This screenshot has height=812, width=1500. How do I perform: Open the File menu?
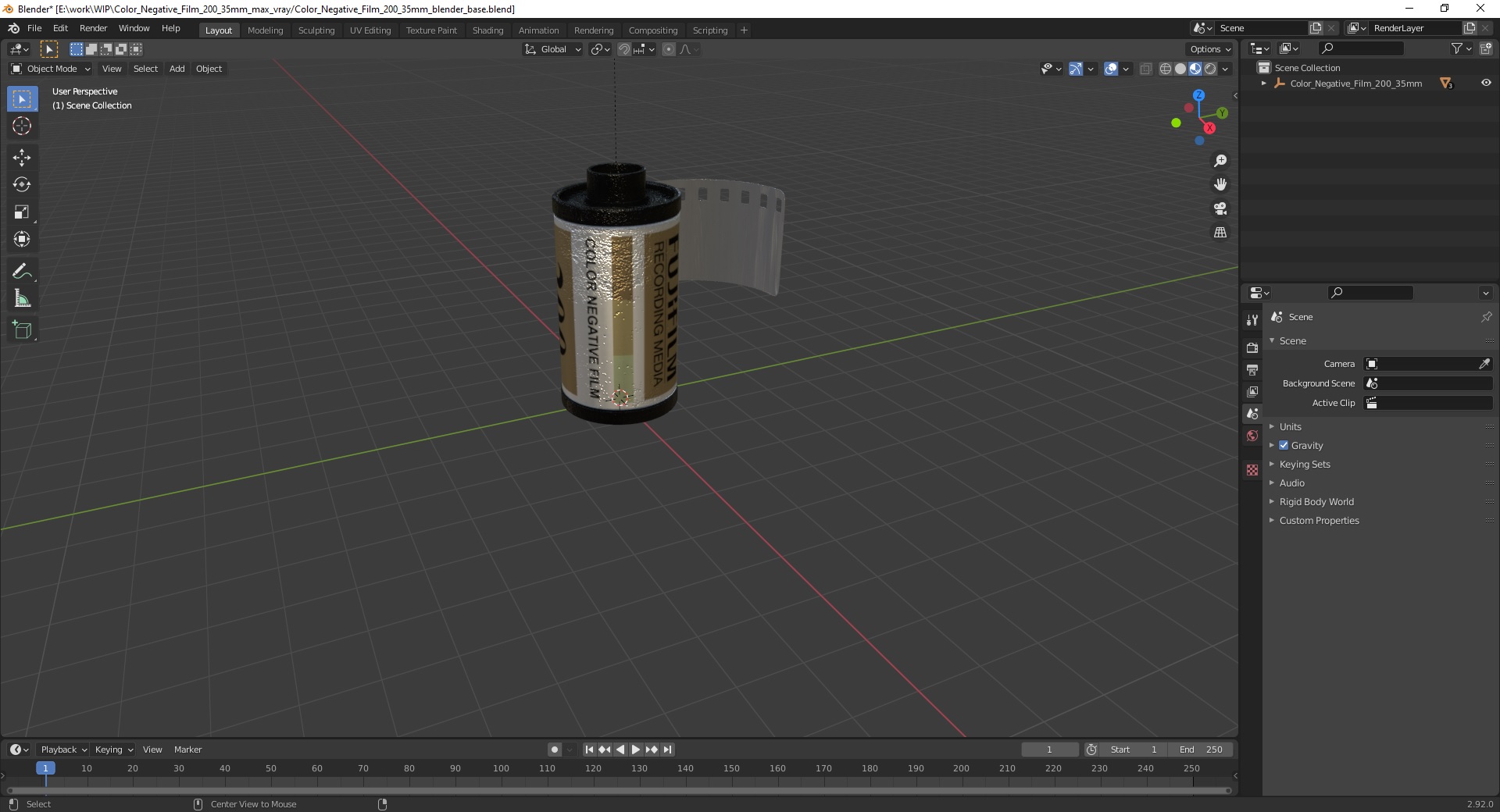[x=34, y=28]
